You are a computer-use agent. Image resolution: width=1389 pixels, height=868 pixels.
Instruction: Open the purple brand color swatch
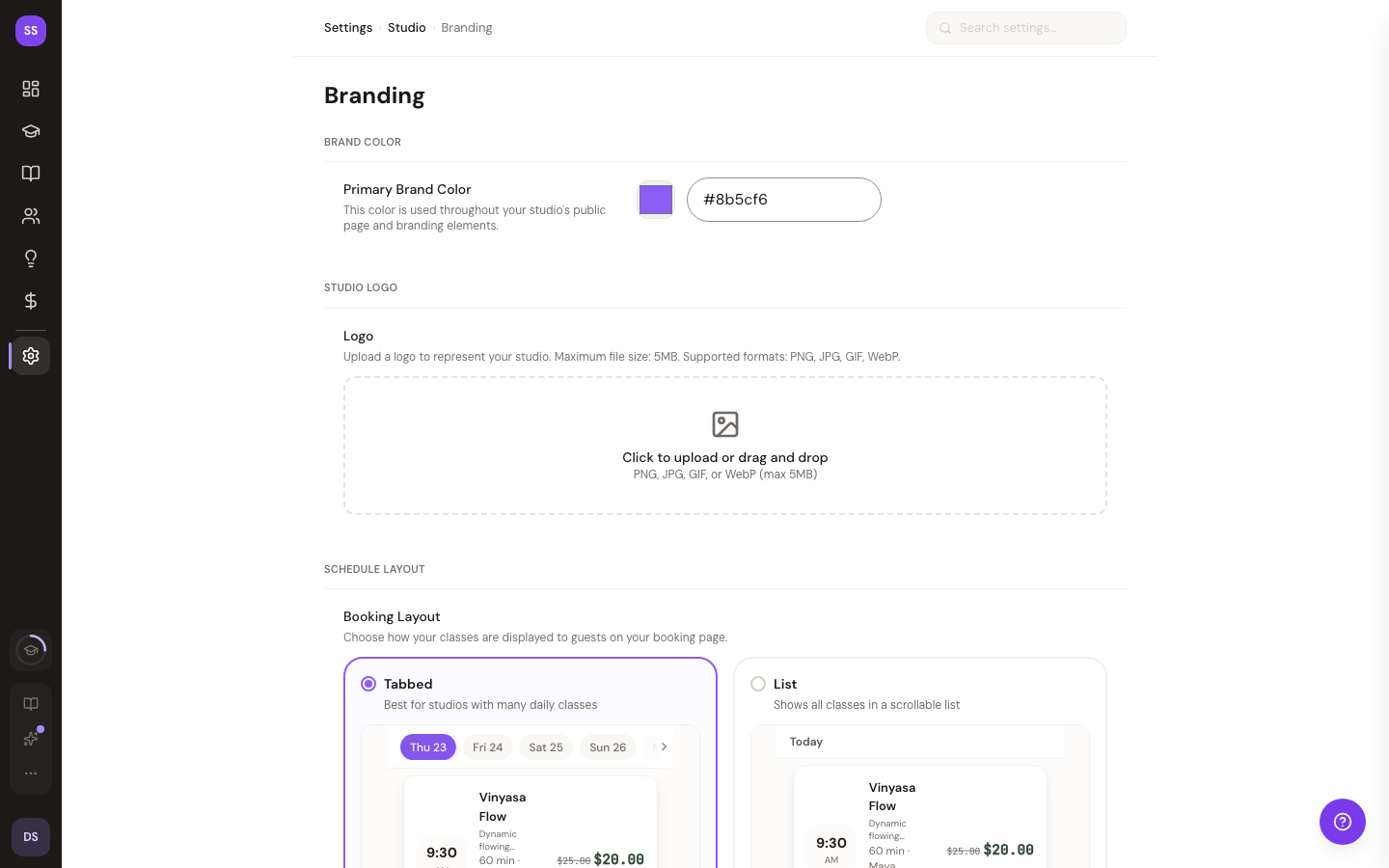click(x=656, y=200)
